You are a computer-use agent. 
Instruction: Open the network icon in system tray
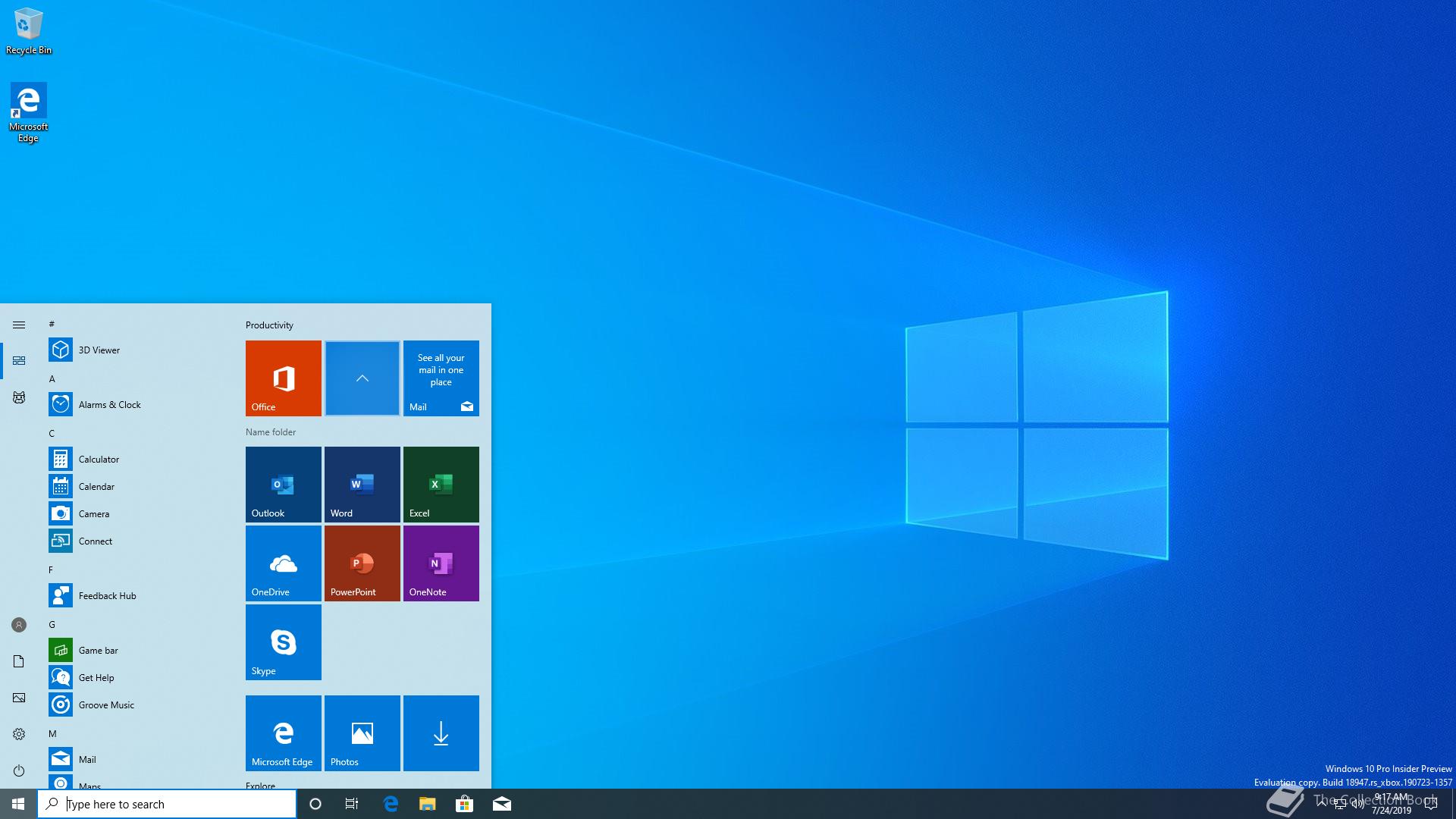point(1340,804)
